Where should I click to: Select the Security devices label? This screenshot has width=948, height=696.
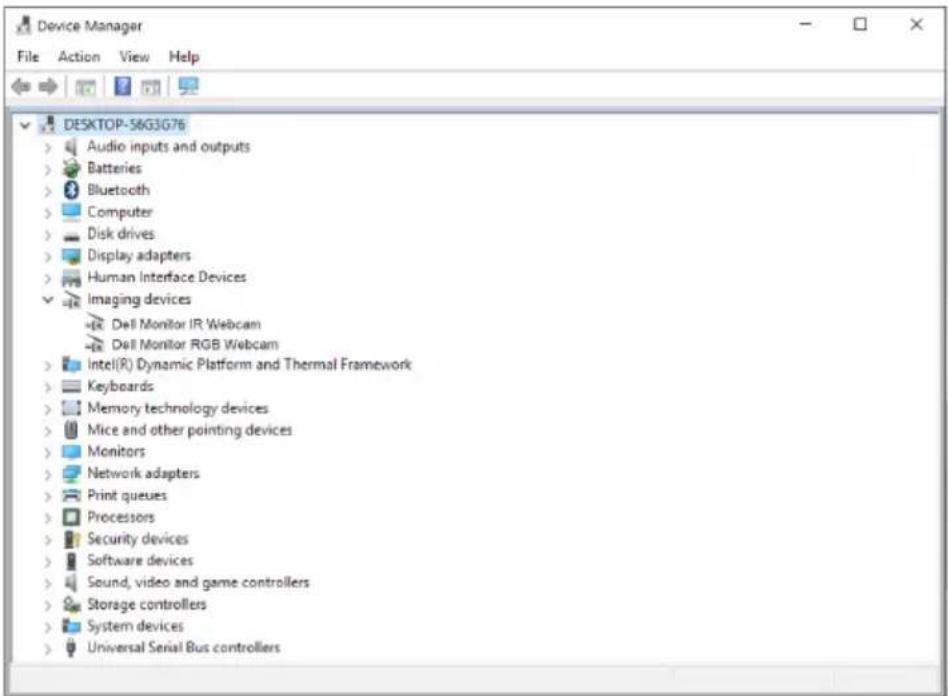[138, 539]
